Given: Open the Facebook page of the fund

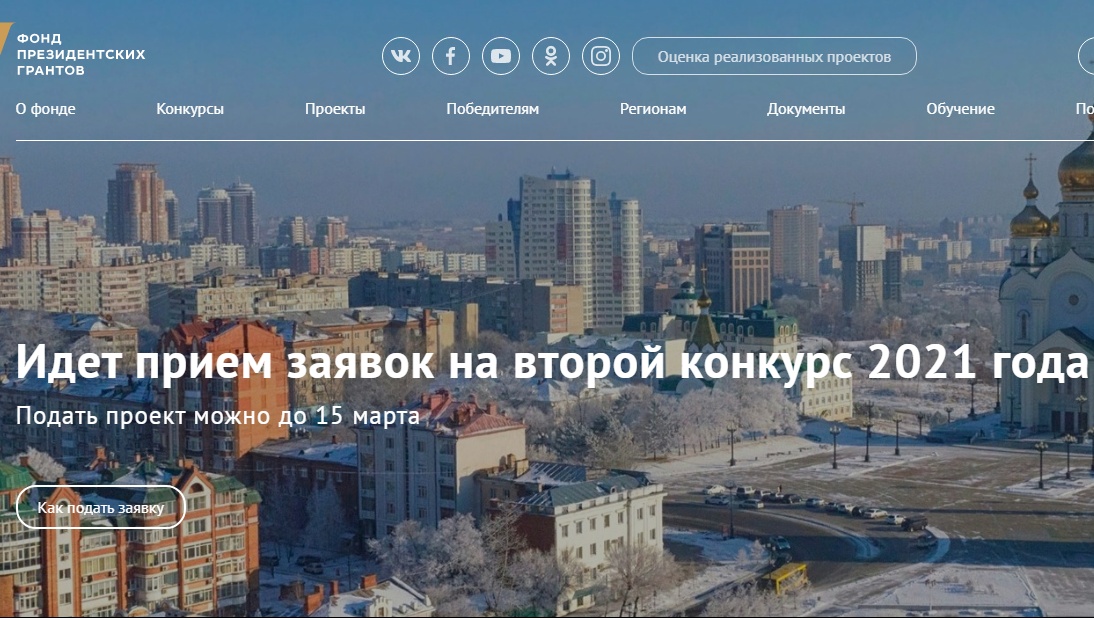Looking at the screenshot, I should coord(451,56).
